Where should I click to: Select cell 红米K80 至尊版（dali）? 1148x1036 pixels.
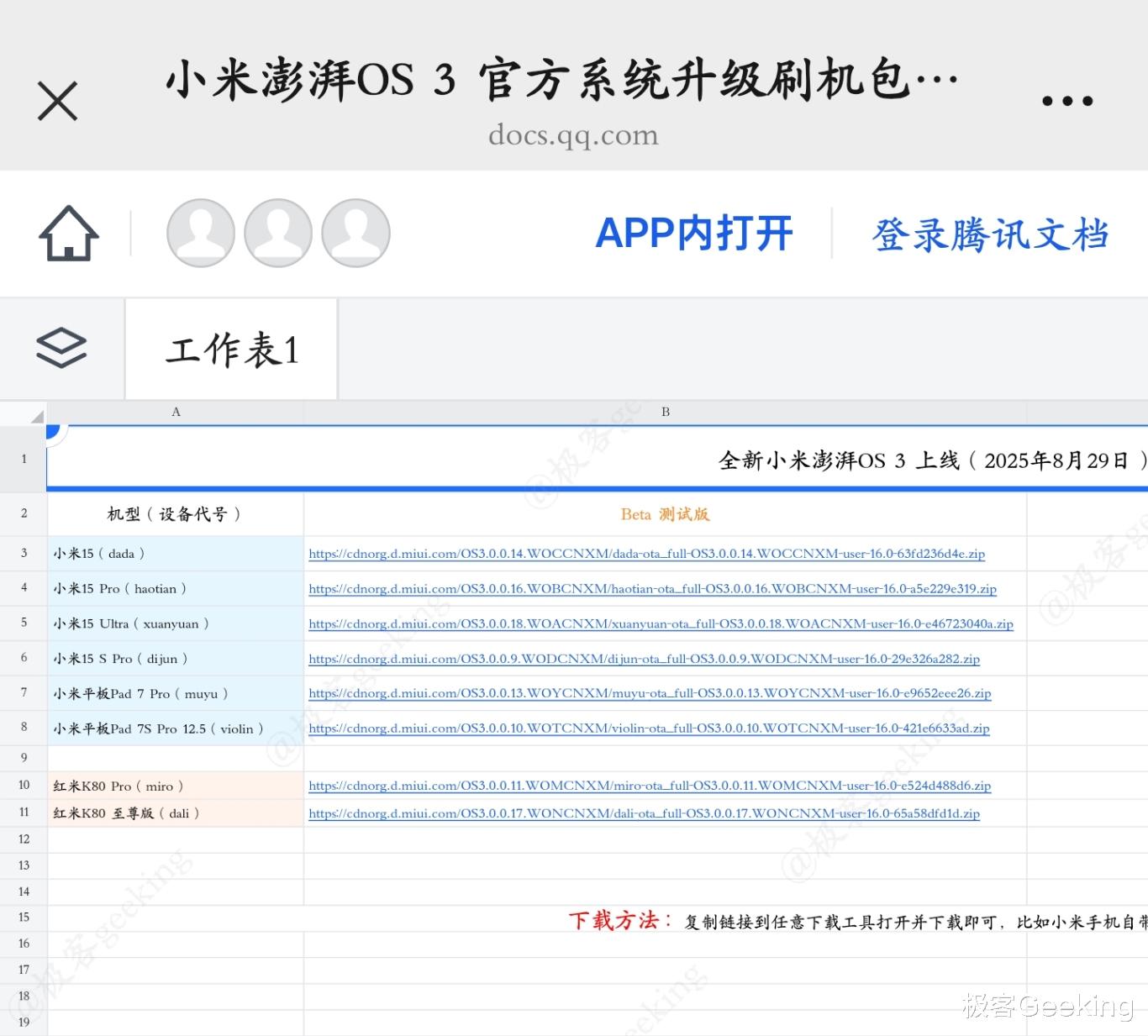pyautogui.click(x=176, y=813)
